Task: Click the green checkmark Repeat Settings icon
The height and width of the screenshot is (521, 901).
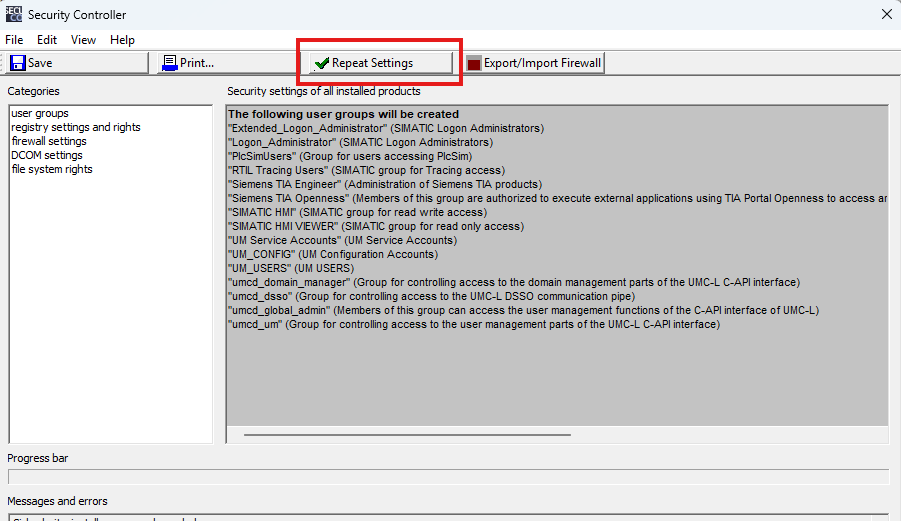Action: [322, 63]
